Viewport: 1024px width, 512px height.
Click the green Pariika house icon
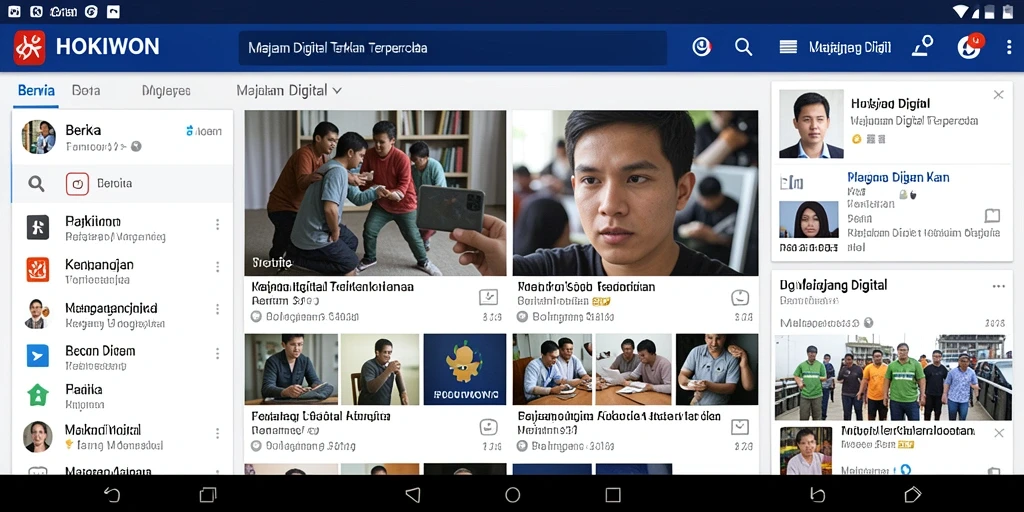pos(38,394)
